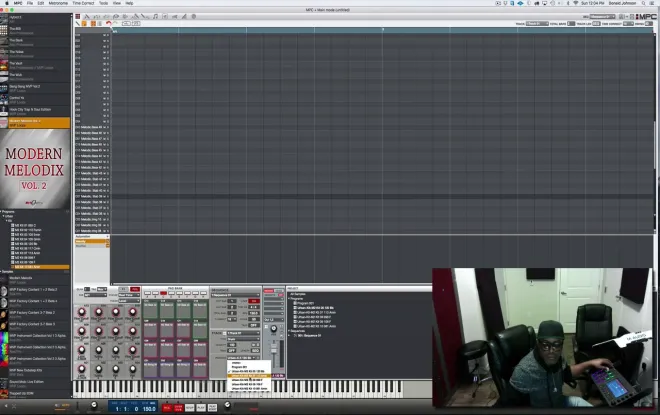Click the Modern Melodix Vol. 2 artwork
The width and height of the screenshot is (660, 415).
[x=35, y=168]
